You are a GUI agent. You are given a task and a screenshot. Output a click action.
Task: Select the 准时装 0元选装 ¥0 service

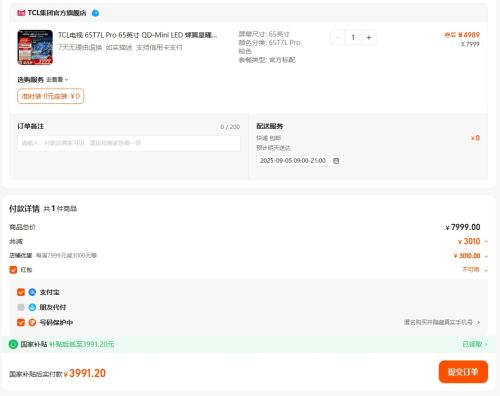51,96
